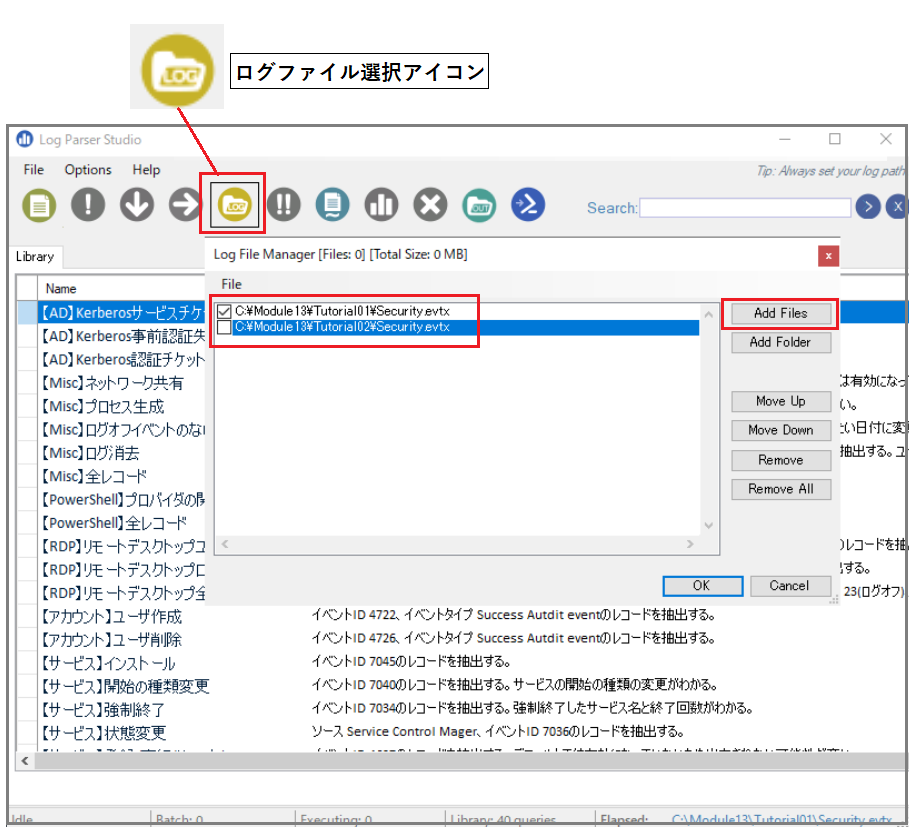
Task: Click the file list scroll down arrow
Action: tap(708, 525)
